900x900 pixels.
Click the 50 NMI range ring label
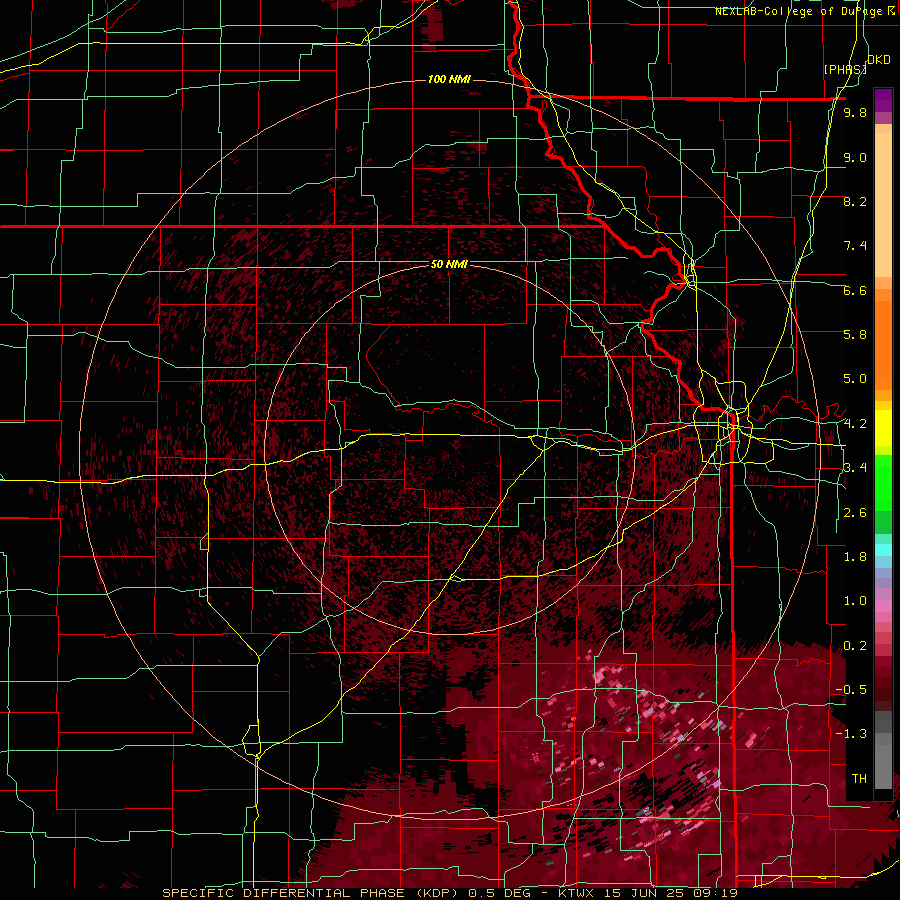coord(449,264)
